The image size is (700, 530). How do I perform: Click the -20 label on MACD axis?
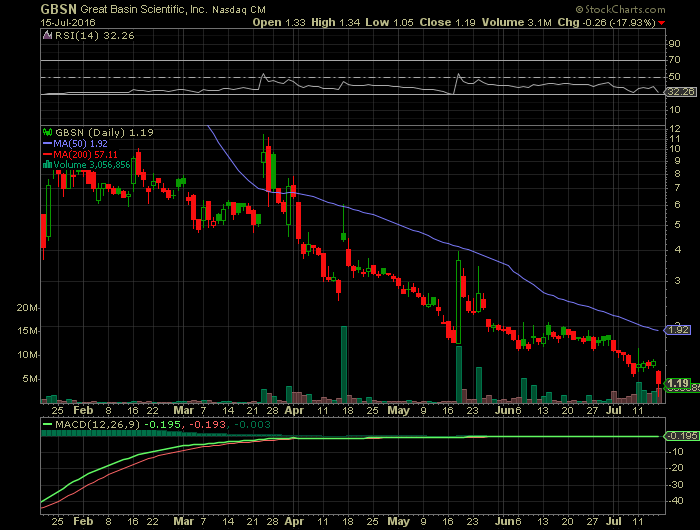point(676,468)
